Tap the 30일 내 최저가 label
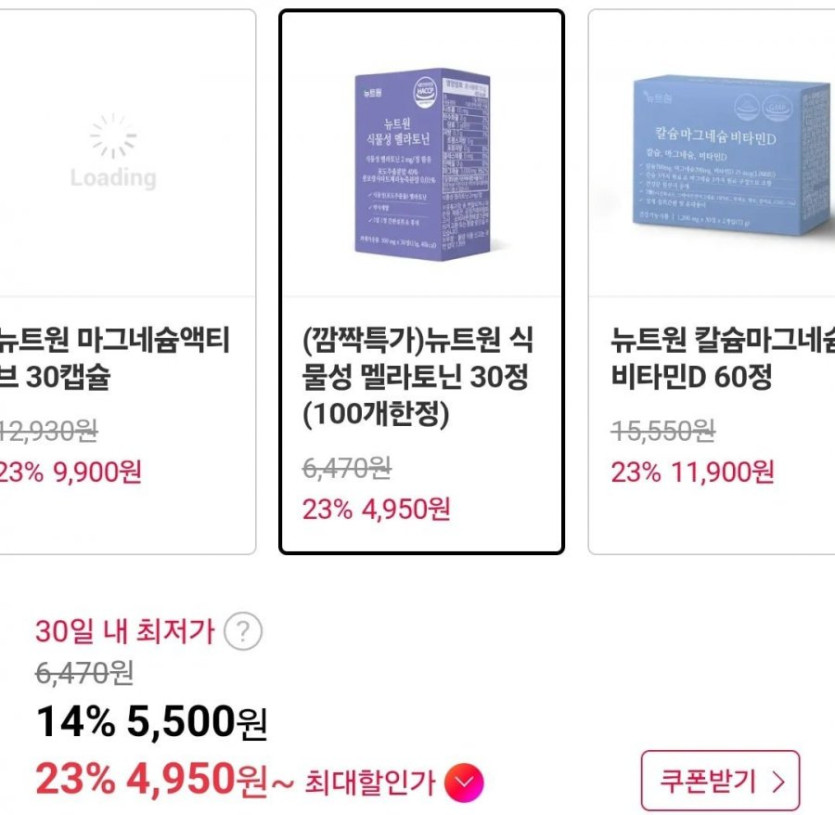The height and width of the screenshot is (815, 835). point(125,632)
